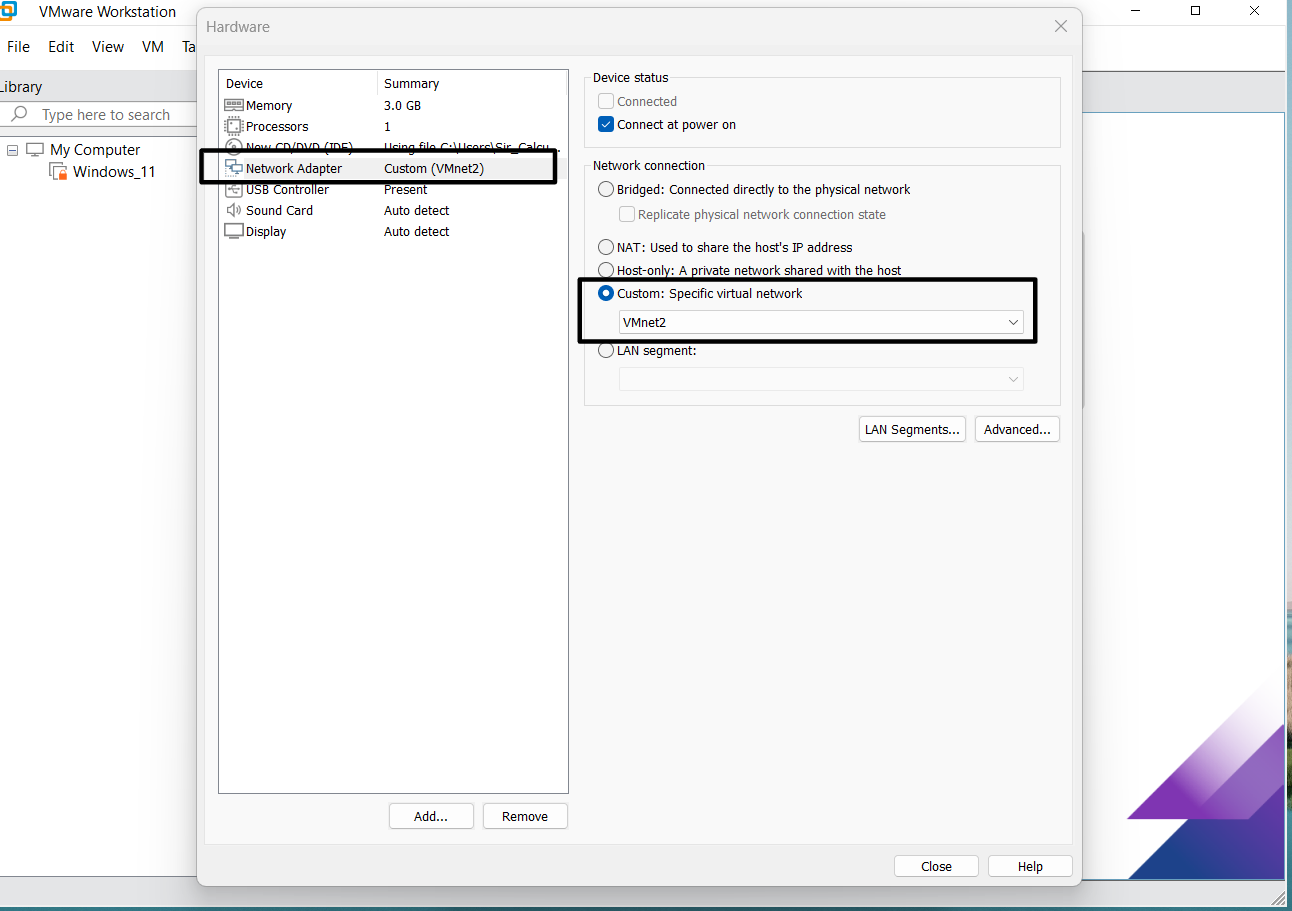Select the Auto detect summary for Display

click(x=416, y=231)
